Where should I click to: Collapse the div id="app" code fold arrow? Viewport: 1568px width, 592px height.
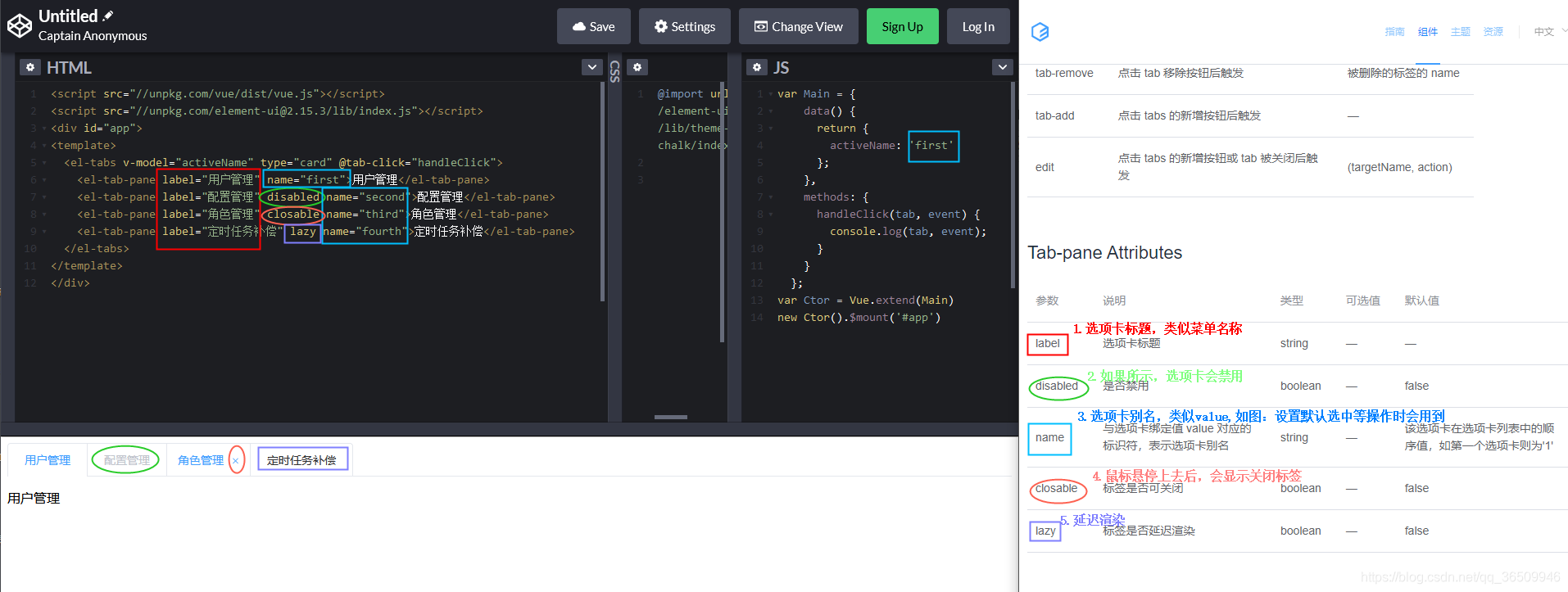pyautogui.click(x=44, y=129)
